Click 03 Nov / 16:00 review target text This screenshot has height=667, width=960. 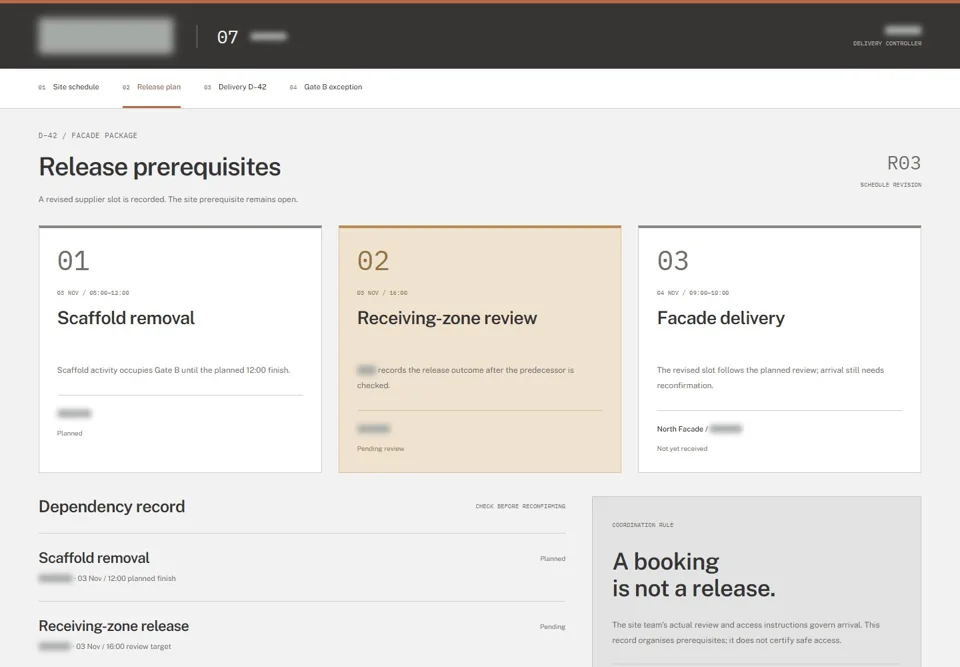click(124, 646)
